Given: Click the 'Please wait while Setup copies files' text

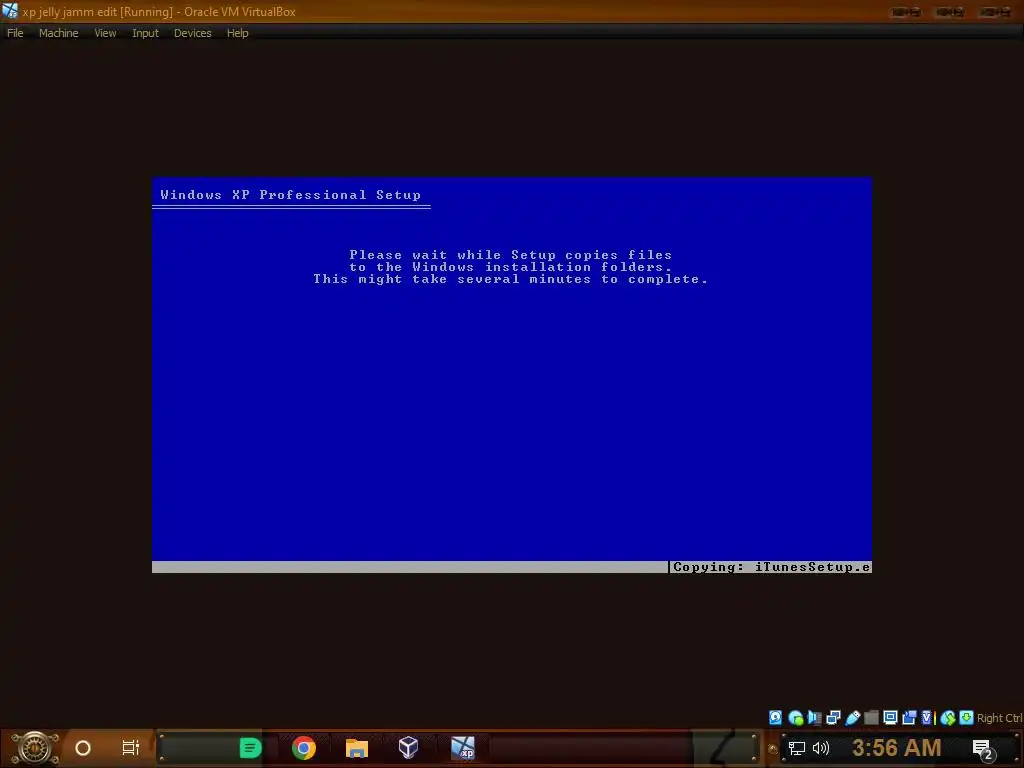Looking at the screenshot, I should (511, 255).
